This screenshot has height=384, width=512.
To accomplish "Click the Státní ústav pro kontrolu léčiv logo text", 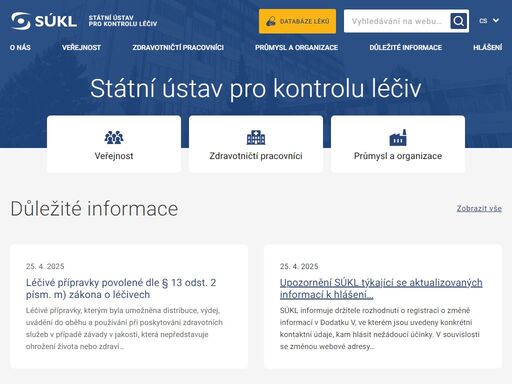I will click(123, 21).
